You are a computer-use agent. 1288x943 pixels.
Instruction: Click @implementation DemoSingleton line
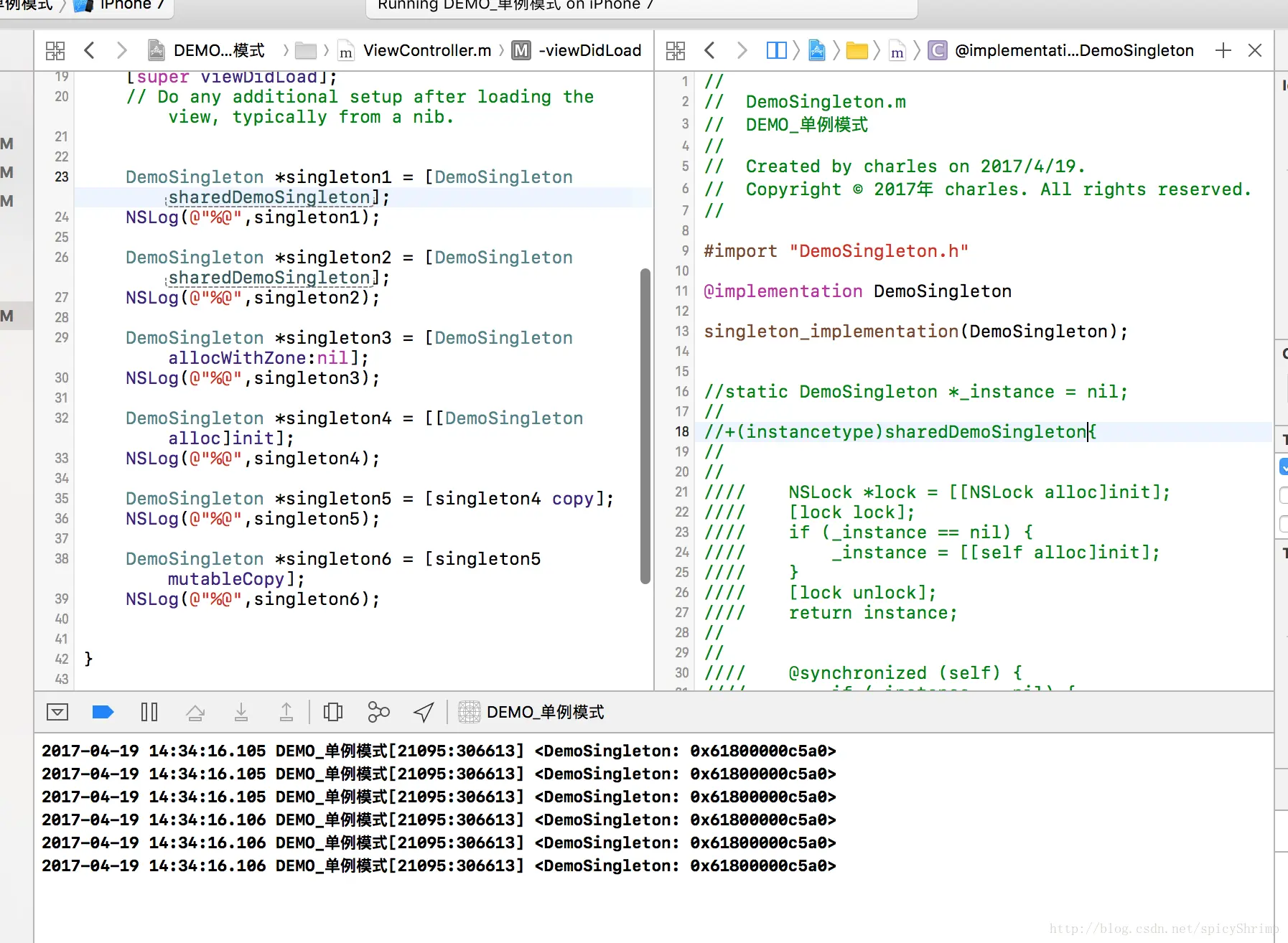tap(858, 291)
